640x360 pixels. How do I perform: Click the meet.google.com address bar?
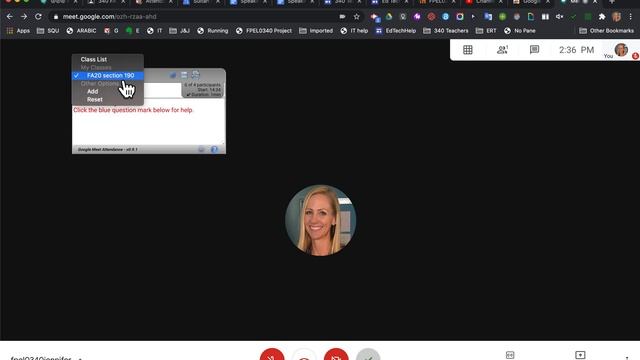click(x=196, y=17)
